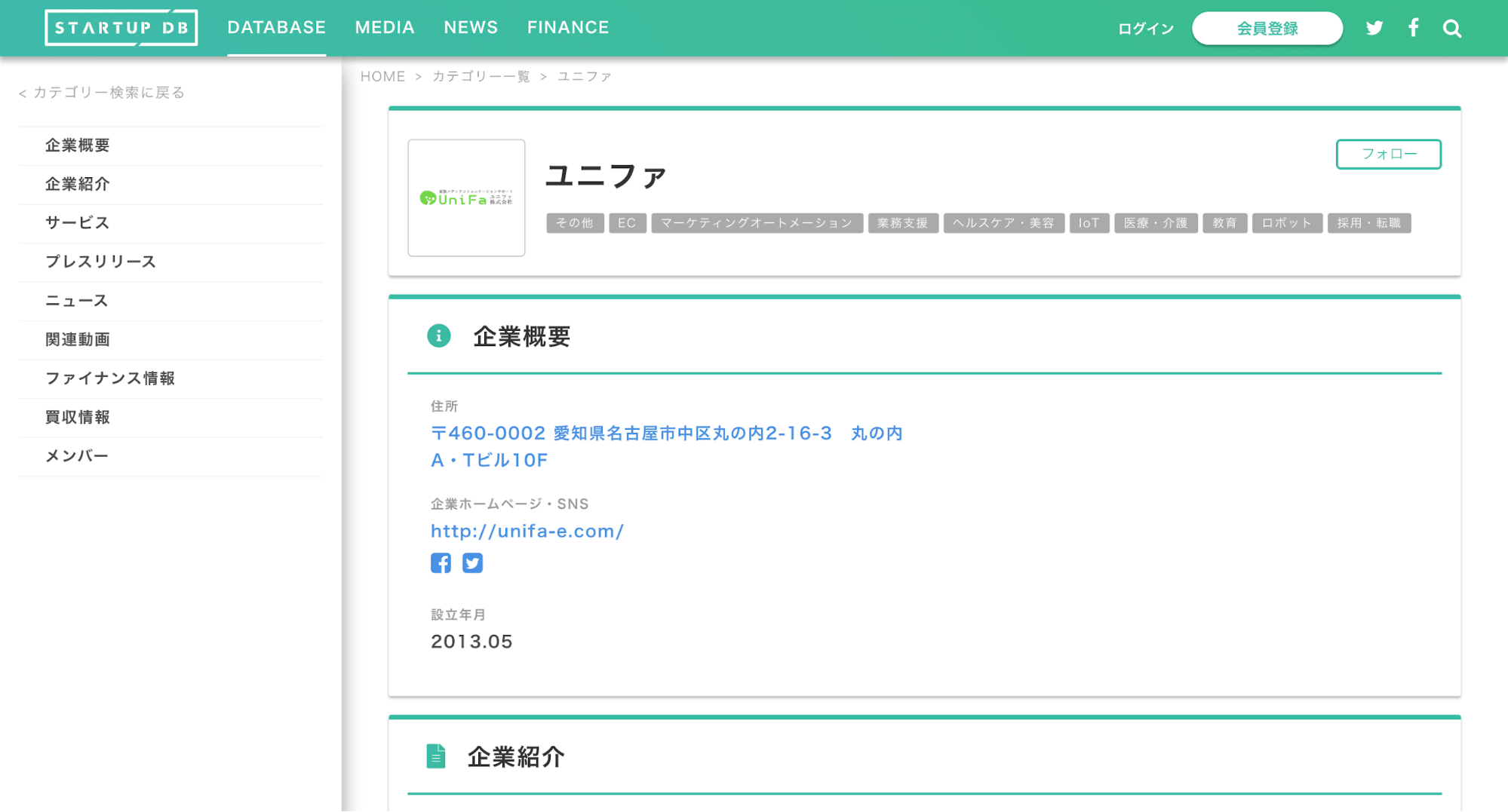Select 買収情報 in the sidebar
The width and height of the screenshot is (1508, 812).
coord(170,418)
